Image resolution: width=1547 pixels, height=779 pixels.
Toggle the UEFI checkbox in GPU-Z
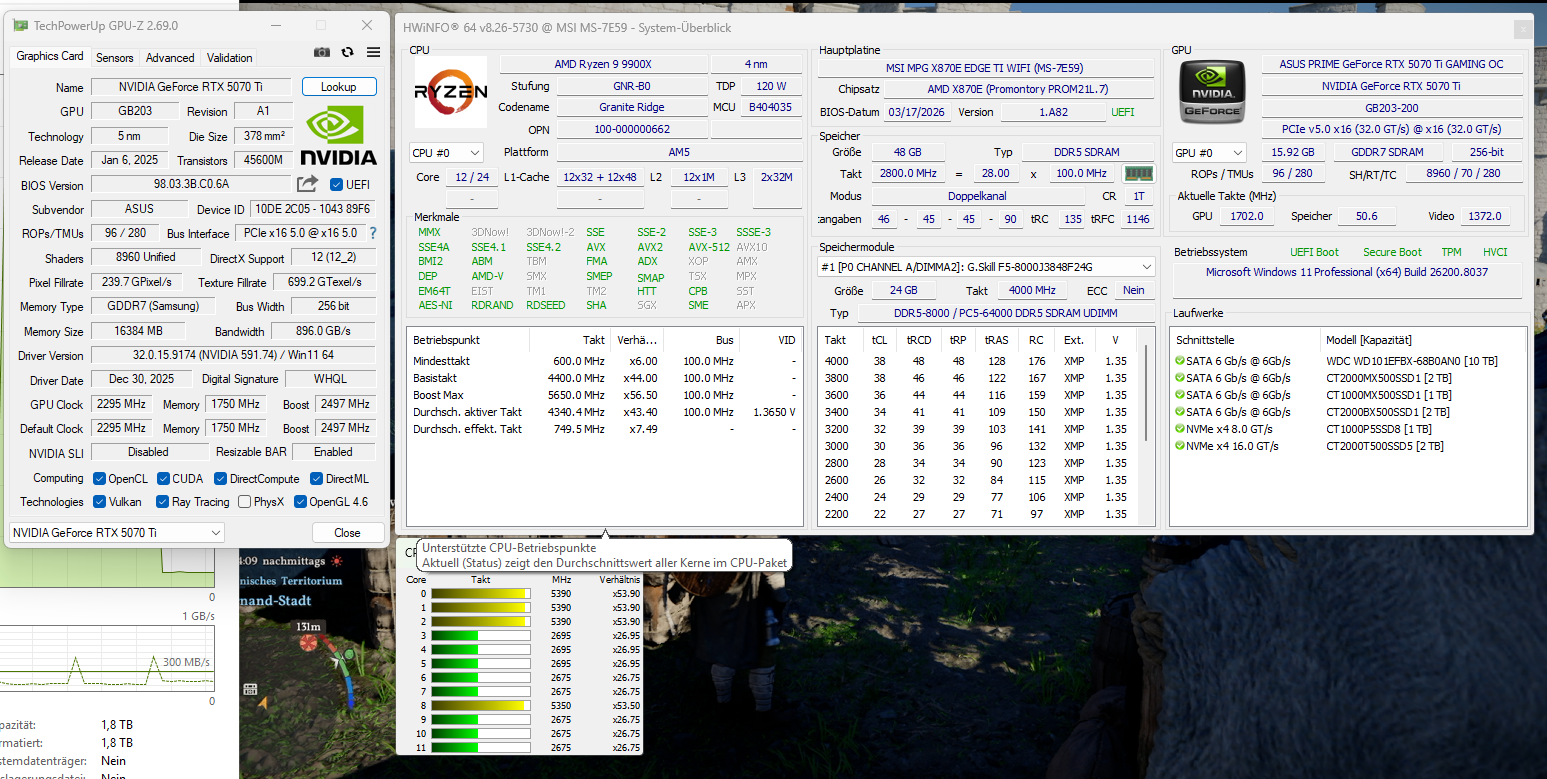336,185
